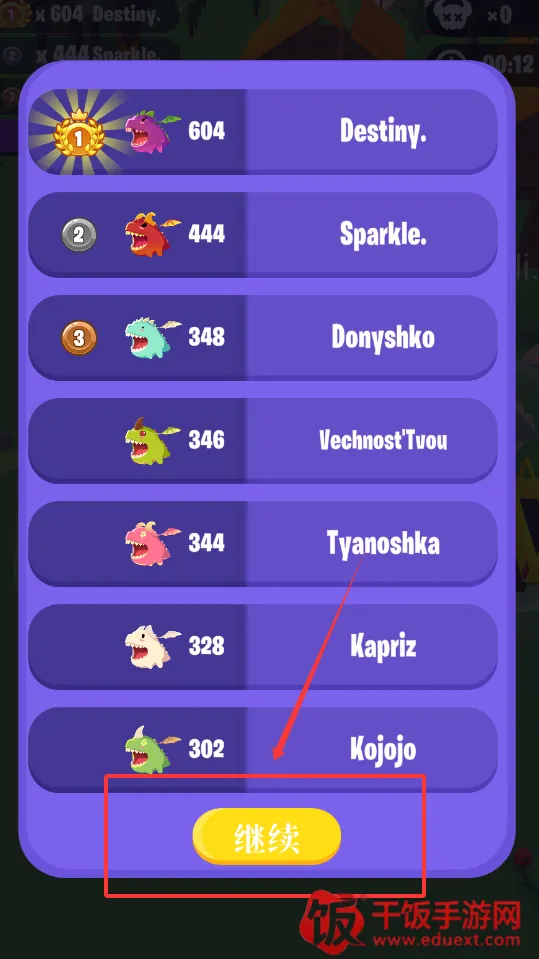Select the Vechnost'Tvou player name
This screenshot has width=539, height=959.
click(383, 440)
